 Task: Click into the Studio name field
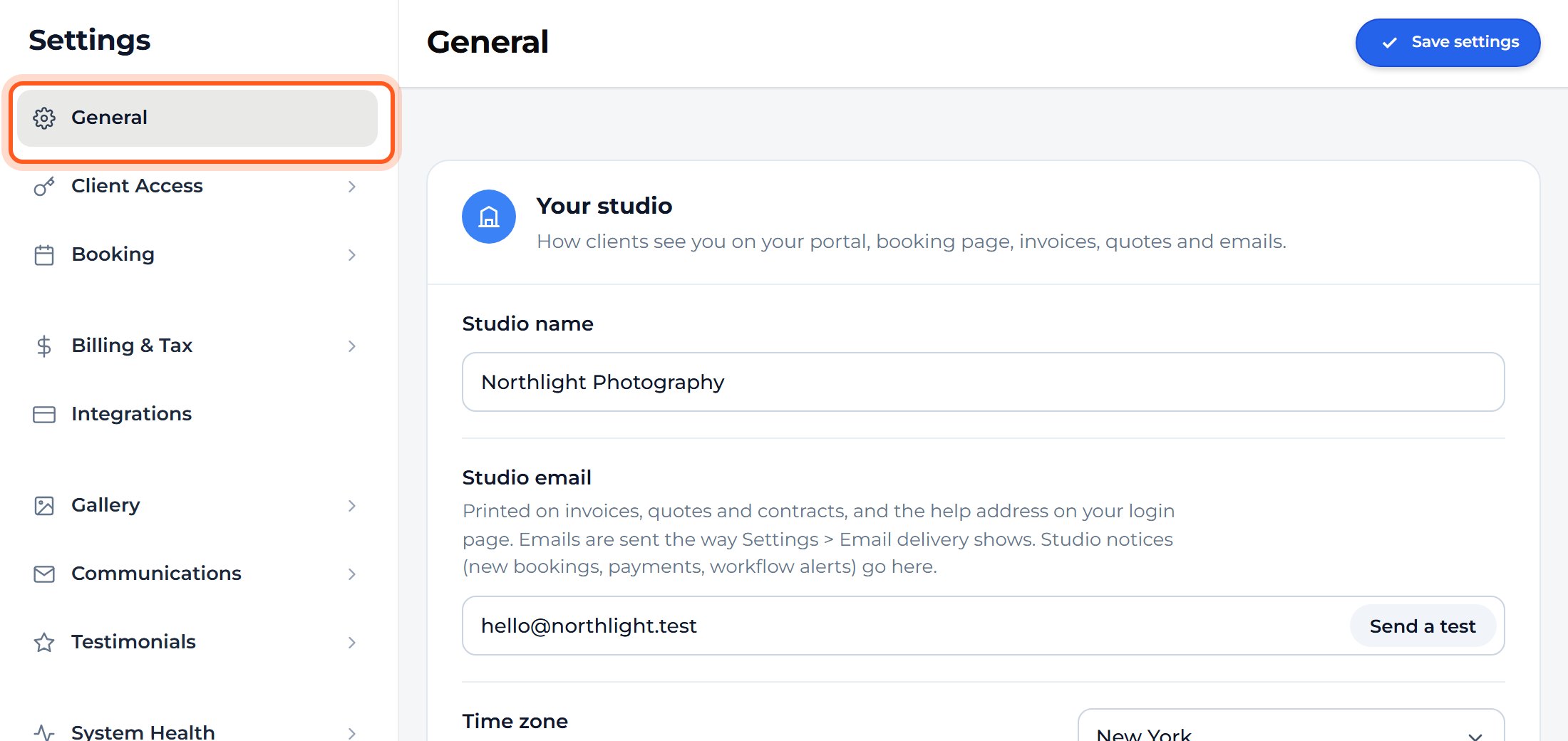tap(983, 382)
